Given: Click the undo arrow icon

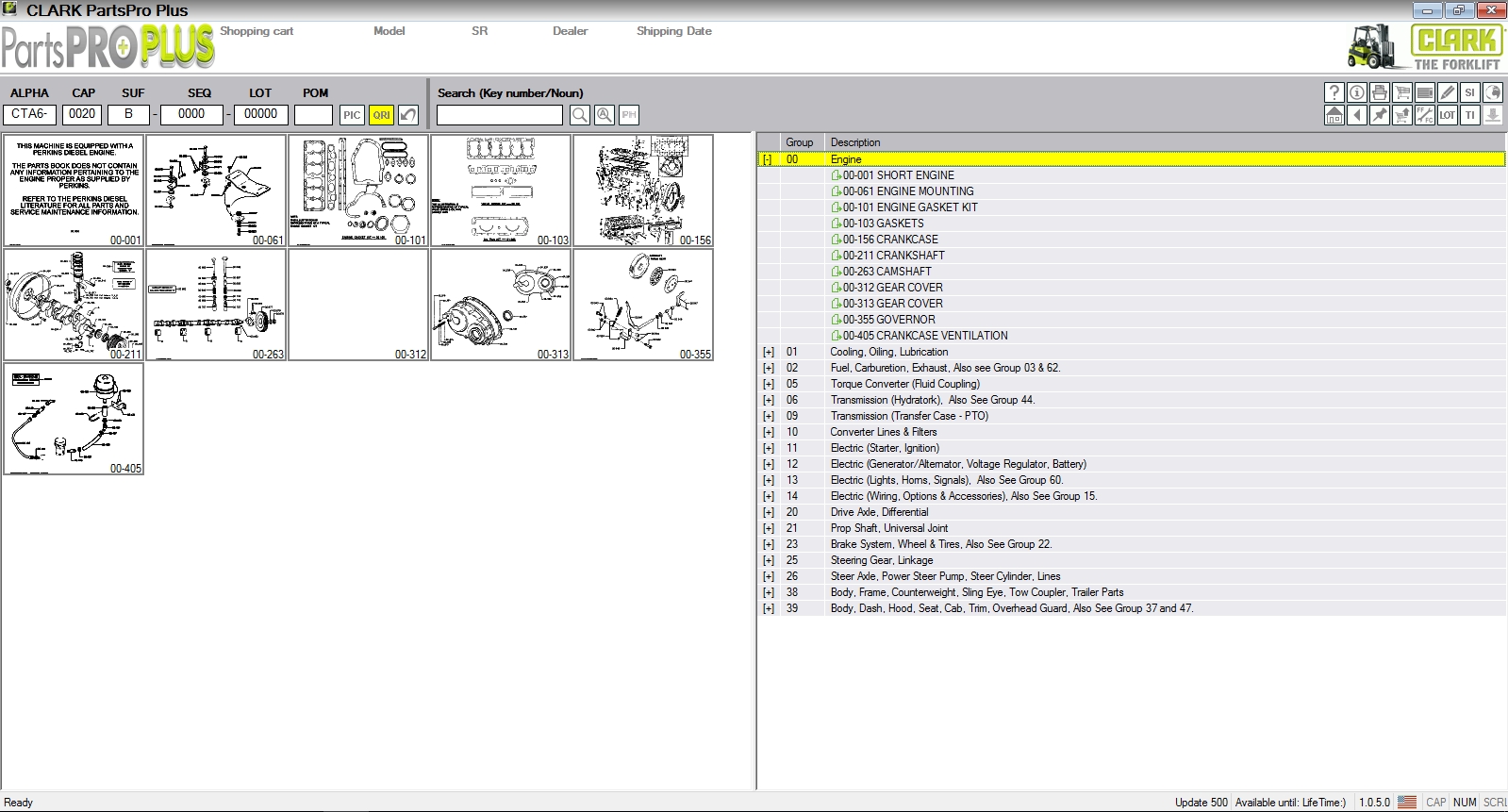Looking at the screenshot, I should (408, 115).
